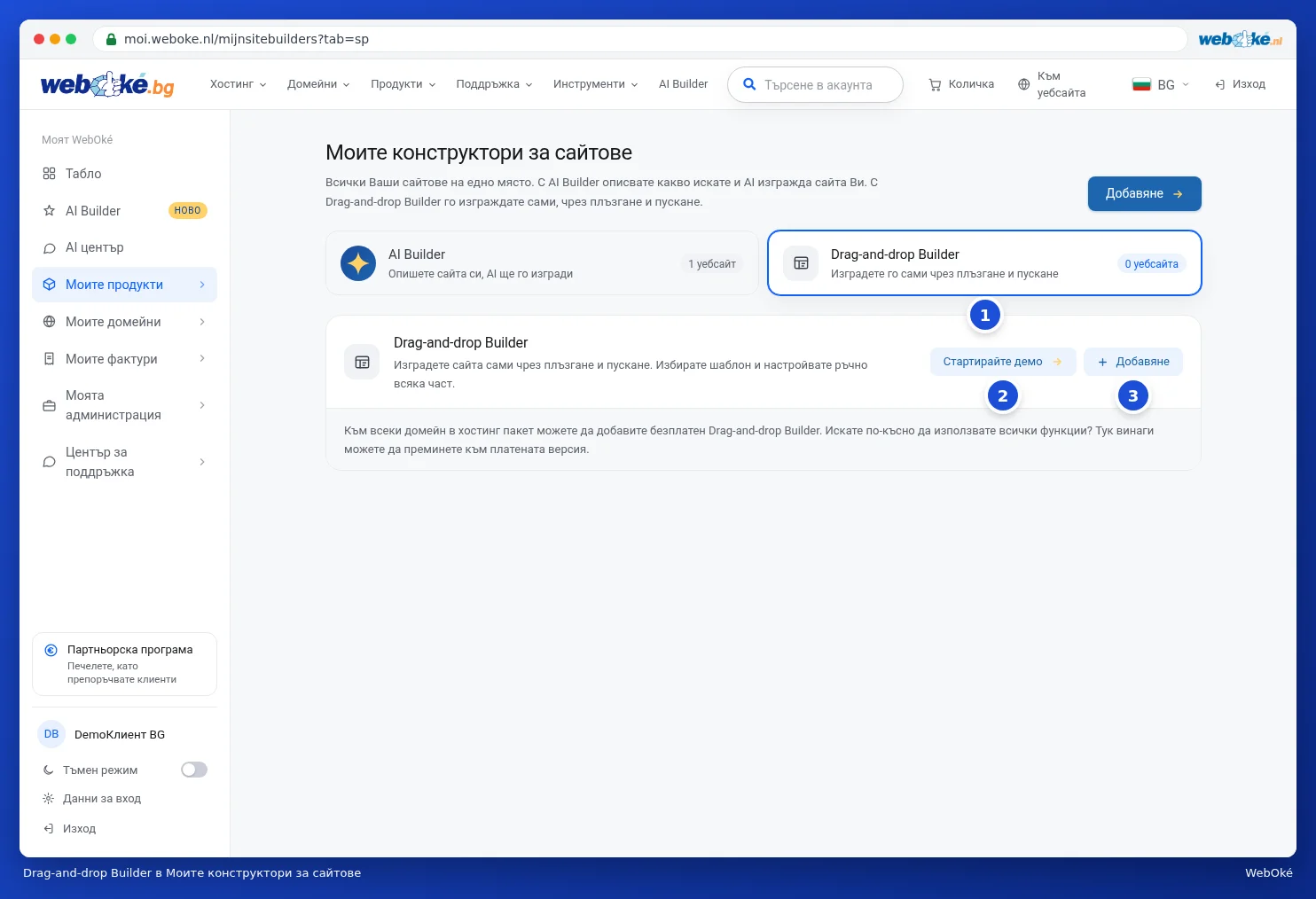Click the sun icon for Данни за вход
Viewport: 1316px width, 899px height.
[x=49, y=799]
